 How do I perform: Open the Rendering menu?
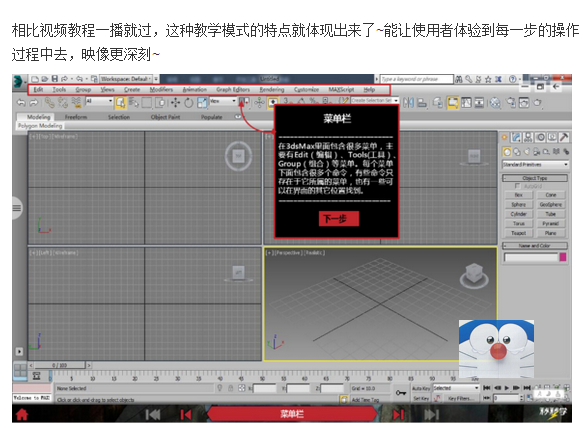[272, 89]
